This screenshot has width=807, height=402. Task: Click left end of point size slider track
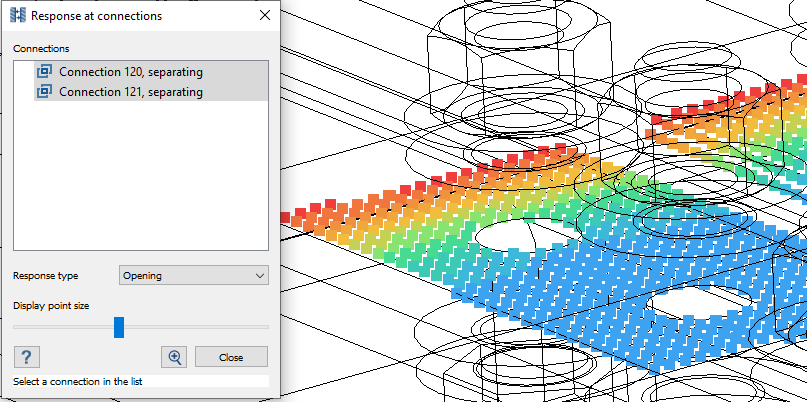(16, 327)
